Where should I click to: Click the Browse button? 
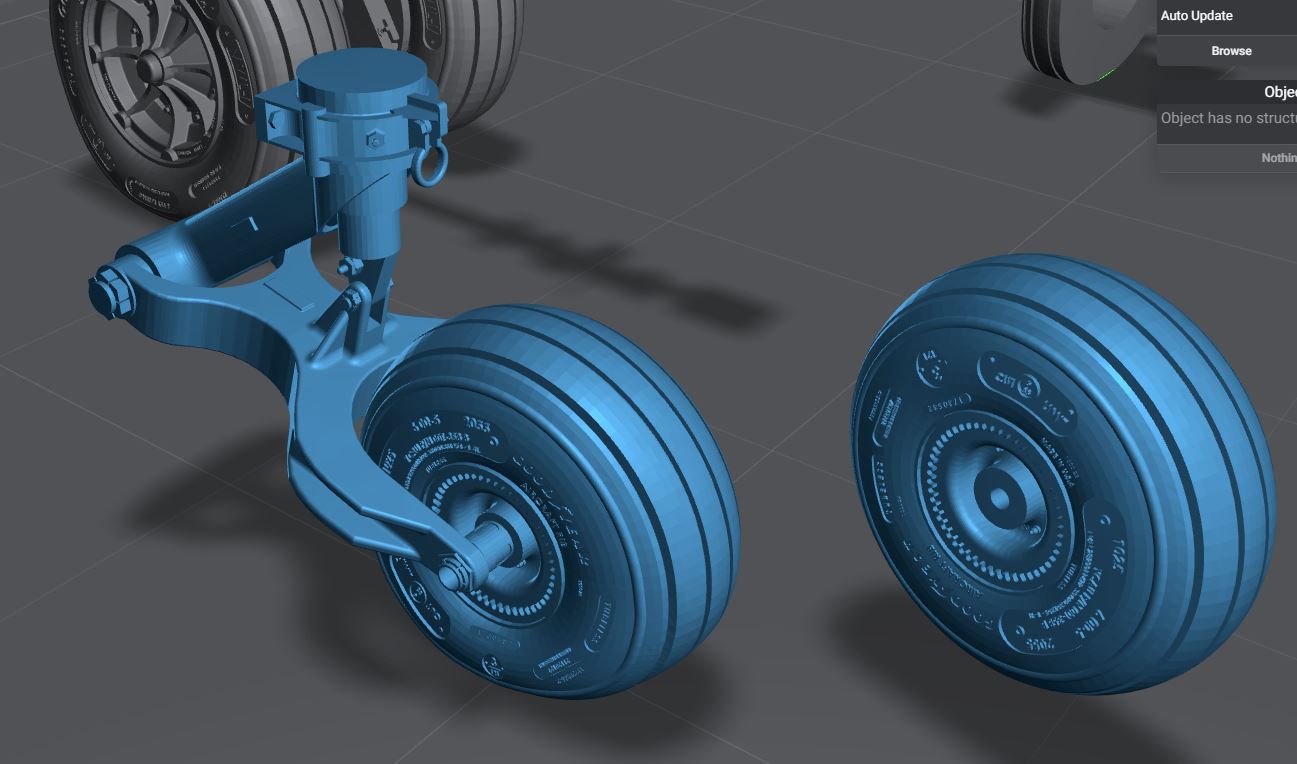click(1230, 51)
